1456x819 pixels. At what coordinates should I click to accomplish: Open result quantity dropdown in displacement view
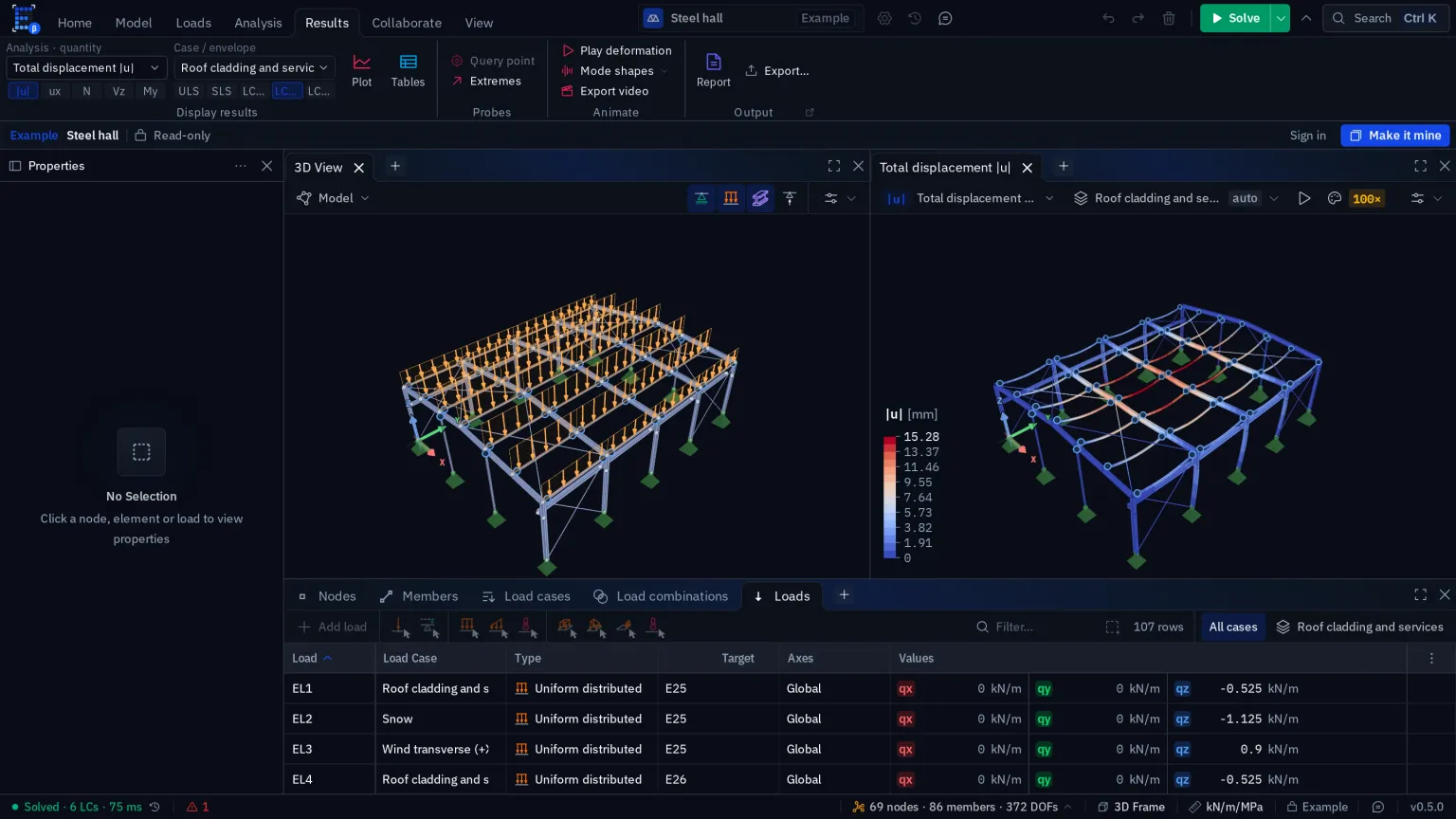(x=971, y=198)
